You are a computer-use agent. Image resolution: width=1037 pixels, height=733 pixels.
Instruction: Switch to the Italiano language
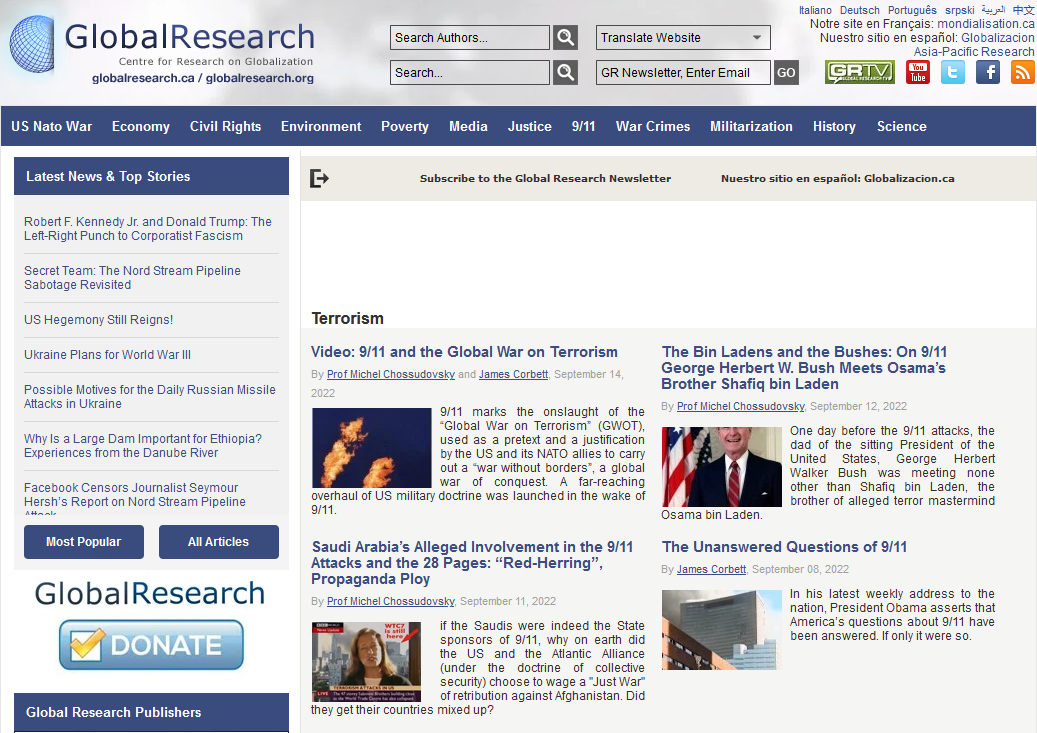815,10
